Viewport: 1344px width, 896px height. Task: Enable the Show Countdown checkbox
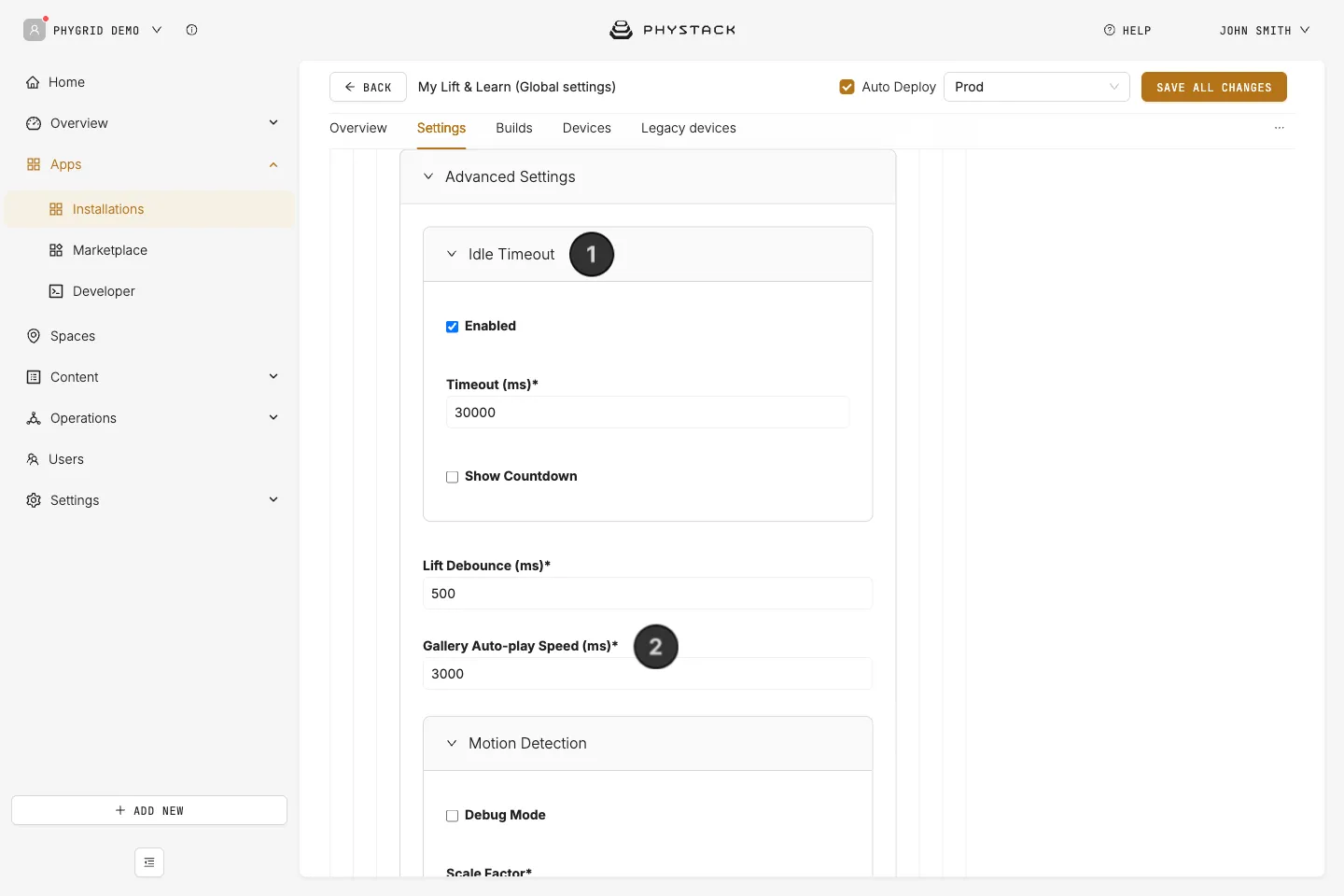[452, 477]
